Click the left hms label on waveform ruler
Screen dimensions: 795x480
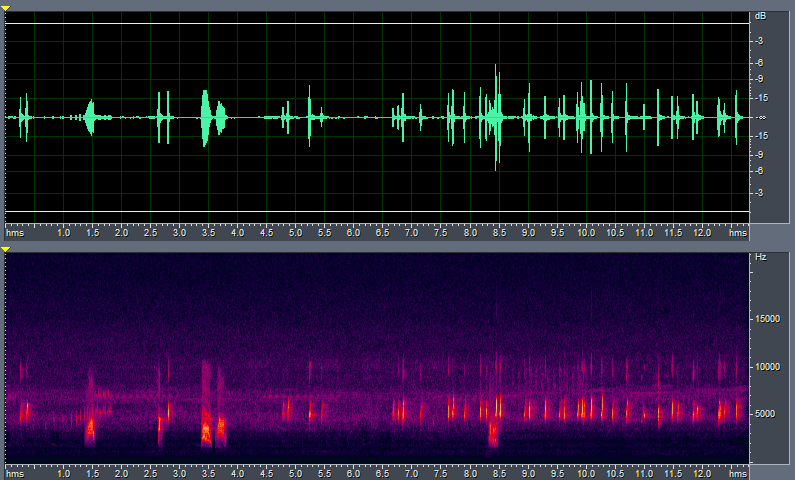(15, 233)
